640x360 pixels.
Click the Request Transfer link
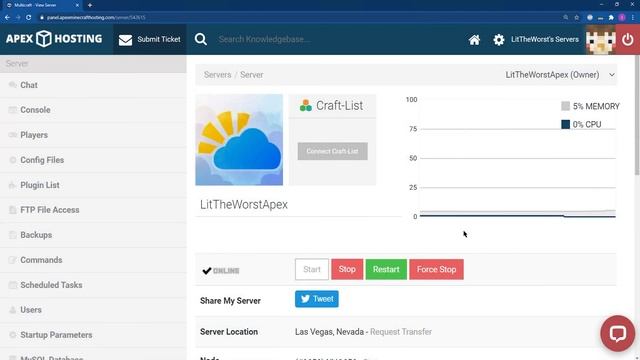pos(401,332)
